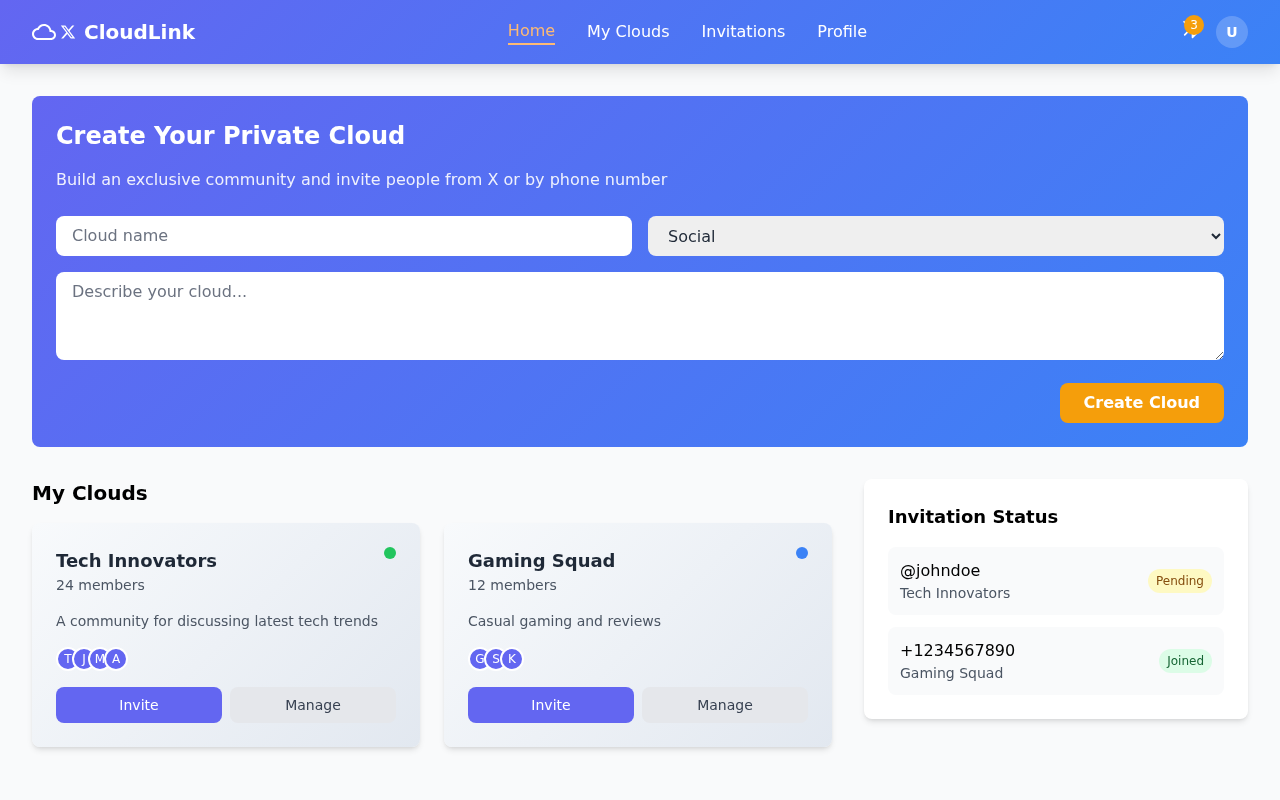Click the Cloud name input field
This screenshot has width=1280, height=800.
(344, 236)
